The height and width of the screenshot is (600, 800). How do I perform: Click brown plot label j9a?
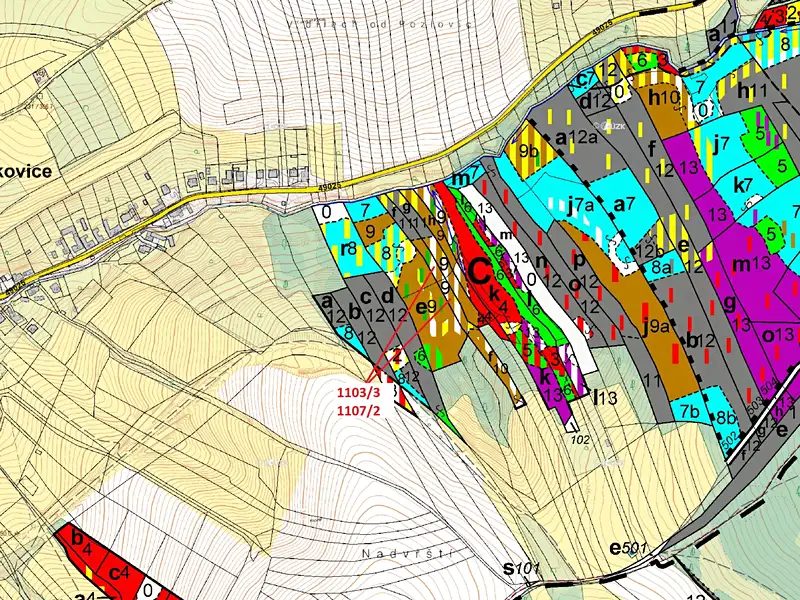[655, 327]
